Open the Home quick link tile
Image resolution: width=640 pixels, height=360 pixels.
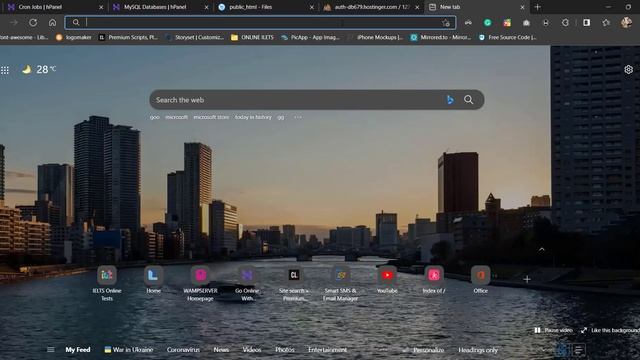click(153, 280)
